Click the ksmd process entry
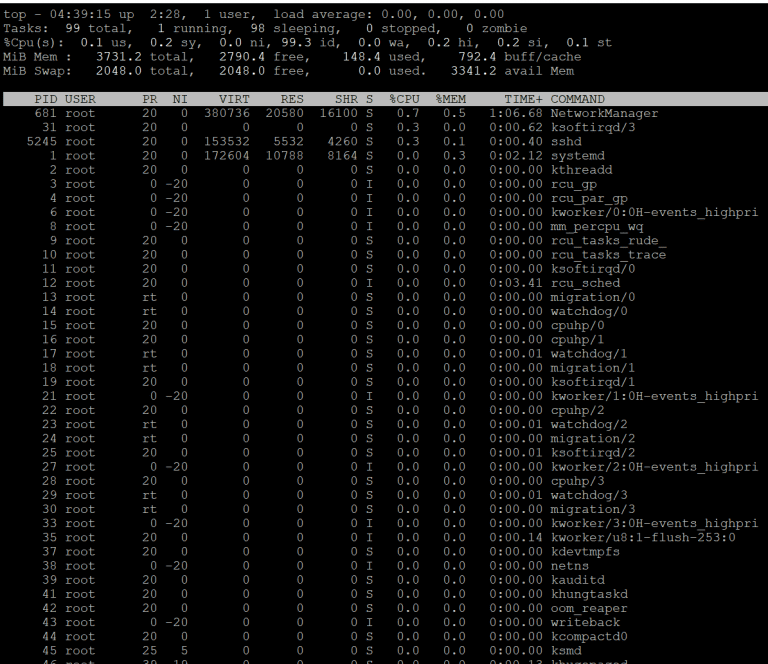 (566, 651)
